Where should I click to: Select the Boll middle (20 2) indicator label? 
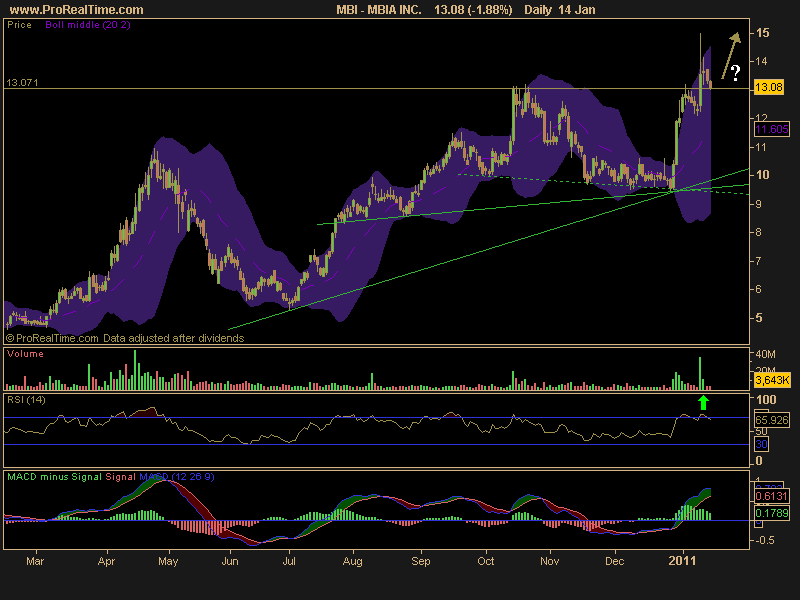pos(88,24)
